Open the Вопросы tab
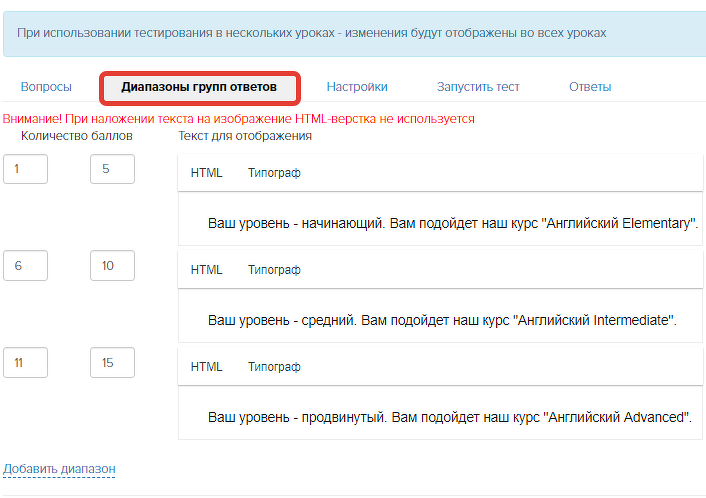The height and width of the screenshot is (498, 706). coord(46,87)
